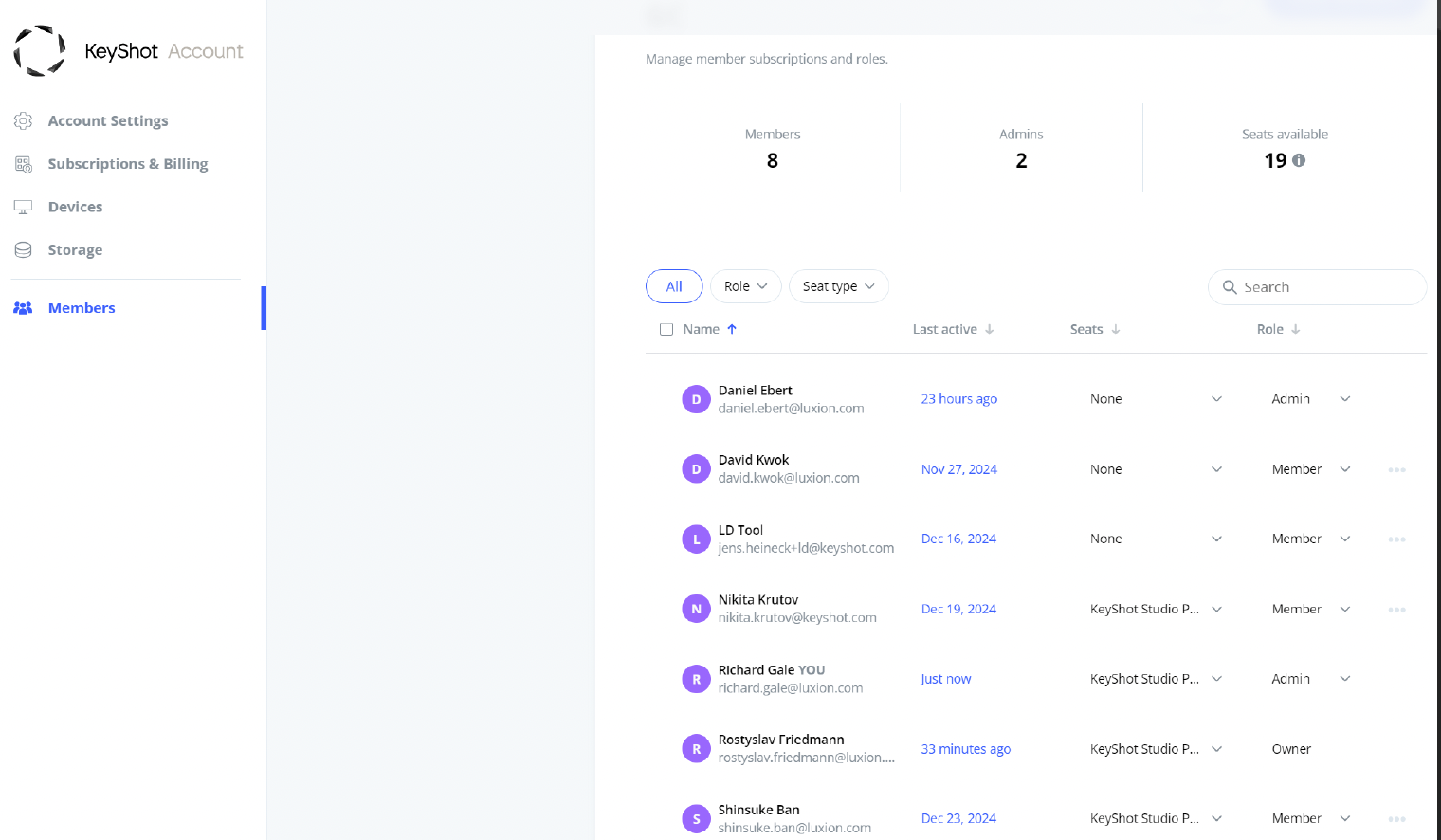Click David Kwok's 'Nov 27, 2024' link

[959, 469]
